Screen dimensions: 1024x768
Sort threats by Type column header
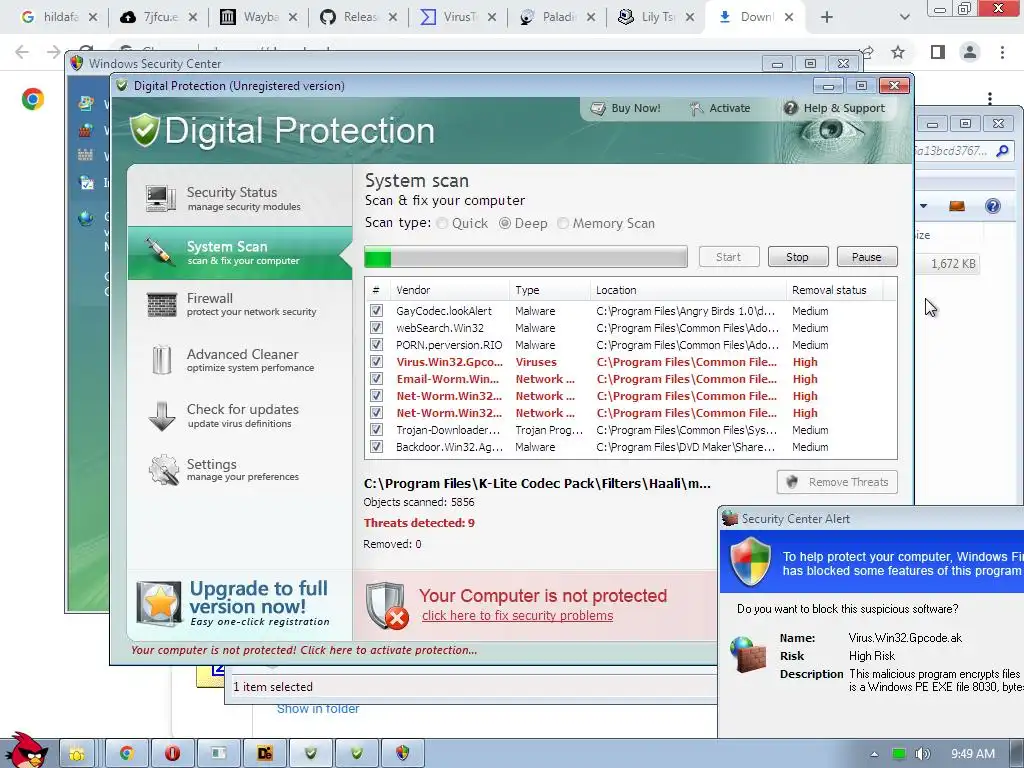click(x=550, y=290)
